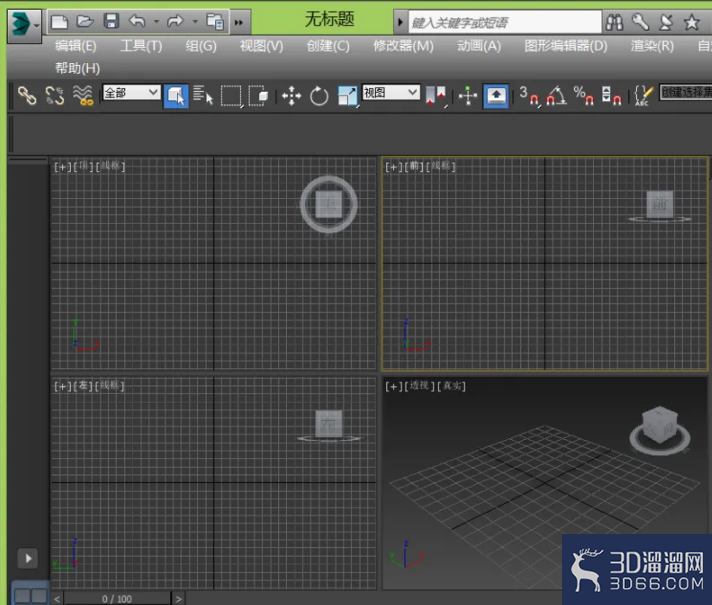
Task: Open the 视图(V) menu
Action: [x=262, y=46]
